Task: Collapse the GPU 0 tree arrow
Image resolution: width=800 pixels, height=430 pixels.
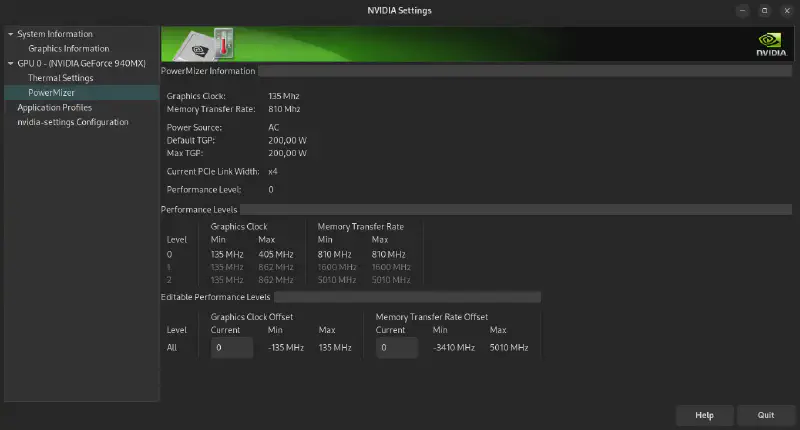Action: click(10, 63)
